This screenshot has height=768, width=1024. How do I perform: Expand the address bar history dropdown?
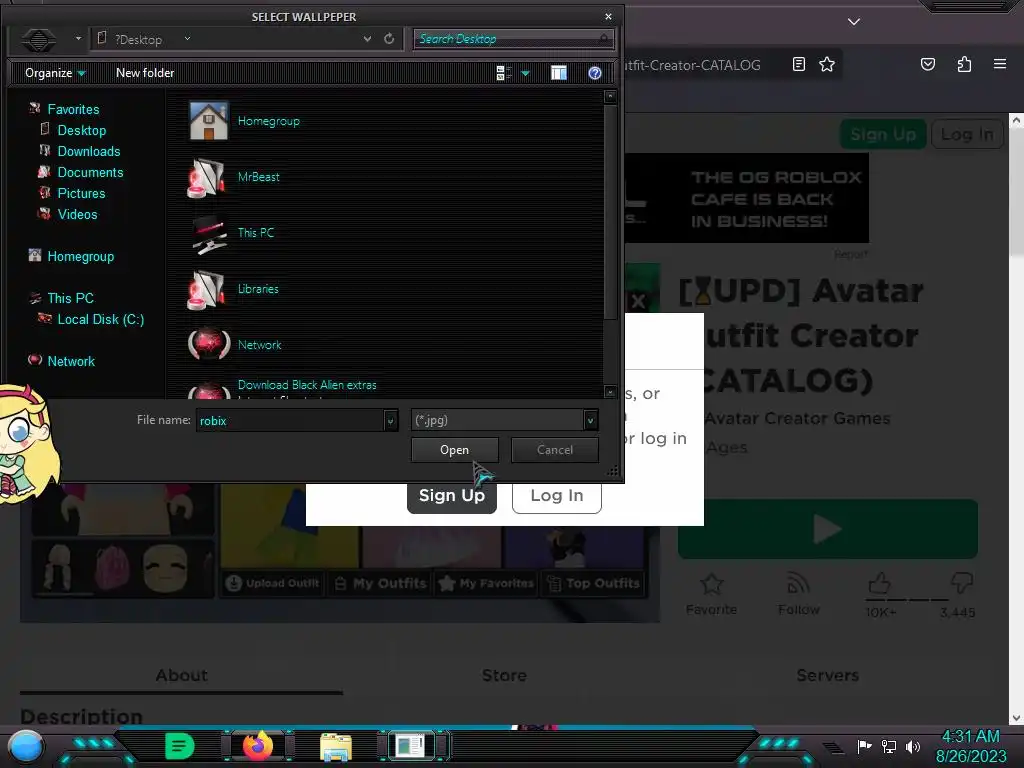367,39
